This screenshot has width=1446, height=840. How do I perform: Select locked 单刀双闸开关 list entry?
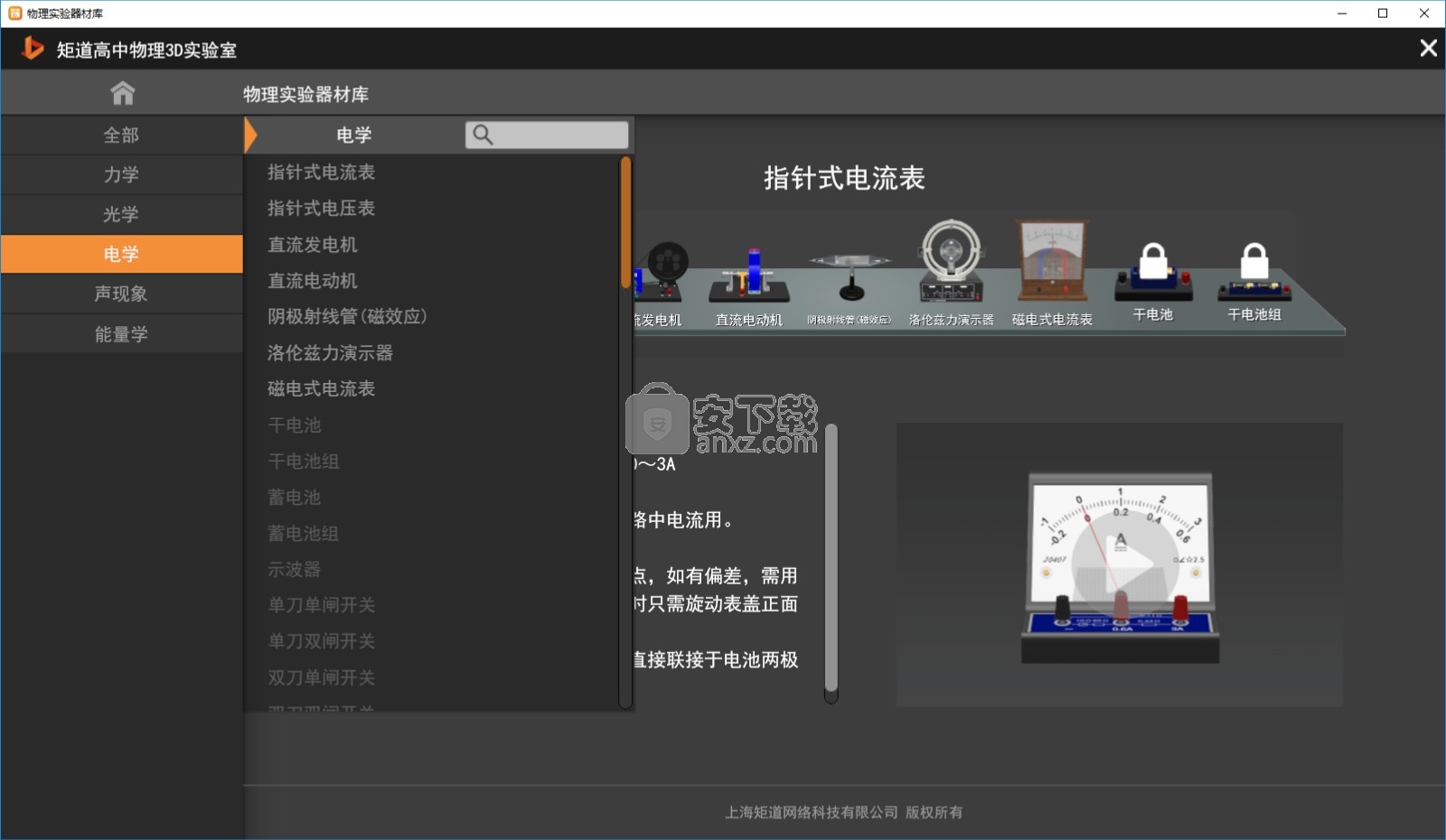point(321,641)
